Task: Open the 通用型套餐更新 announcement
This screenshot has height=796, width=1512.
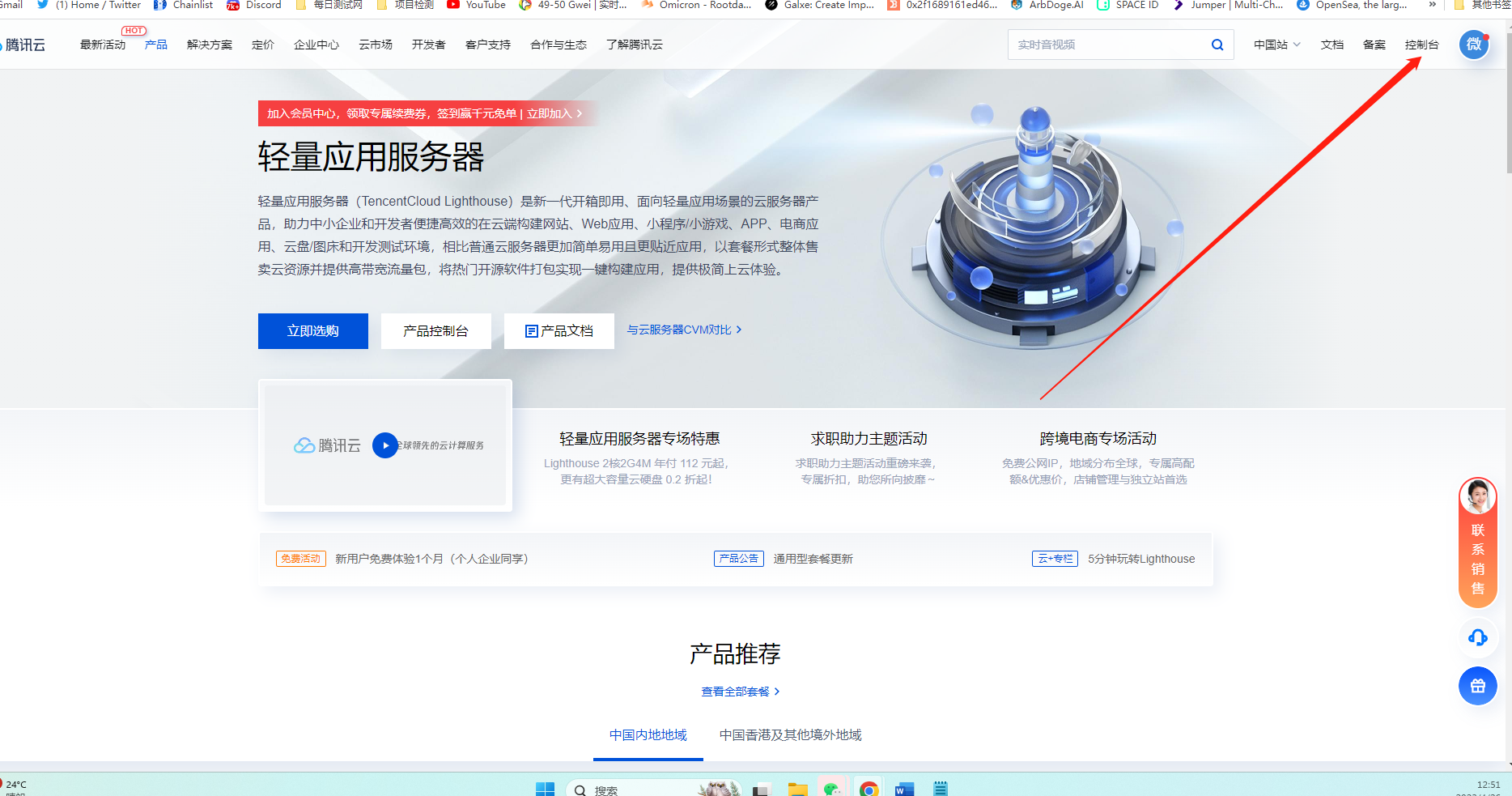Action: [813, 559]
